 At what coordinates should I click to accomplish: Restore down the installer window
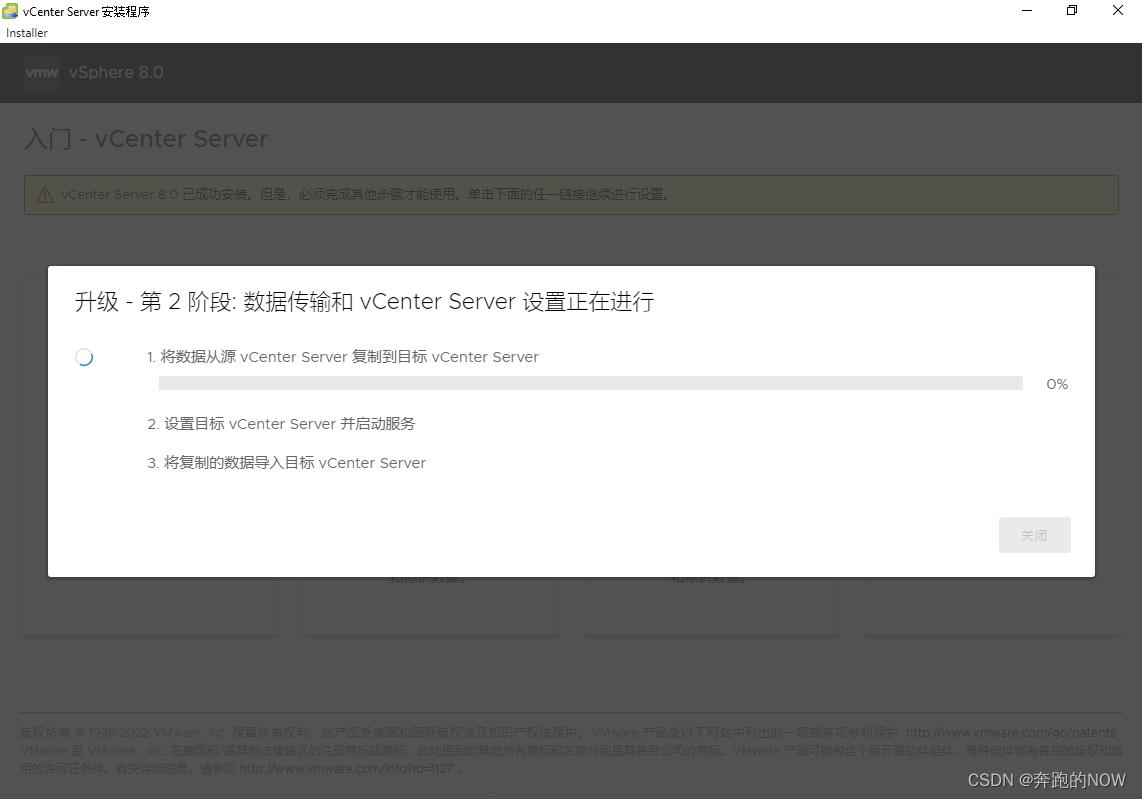pos(1072,11)
